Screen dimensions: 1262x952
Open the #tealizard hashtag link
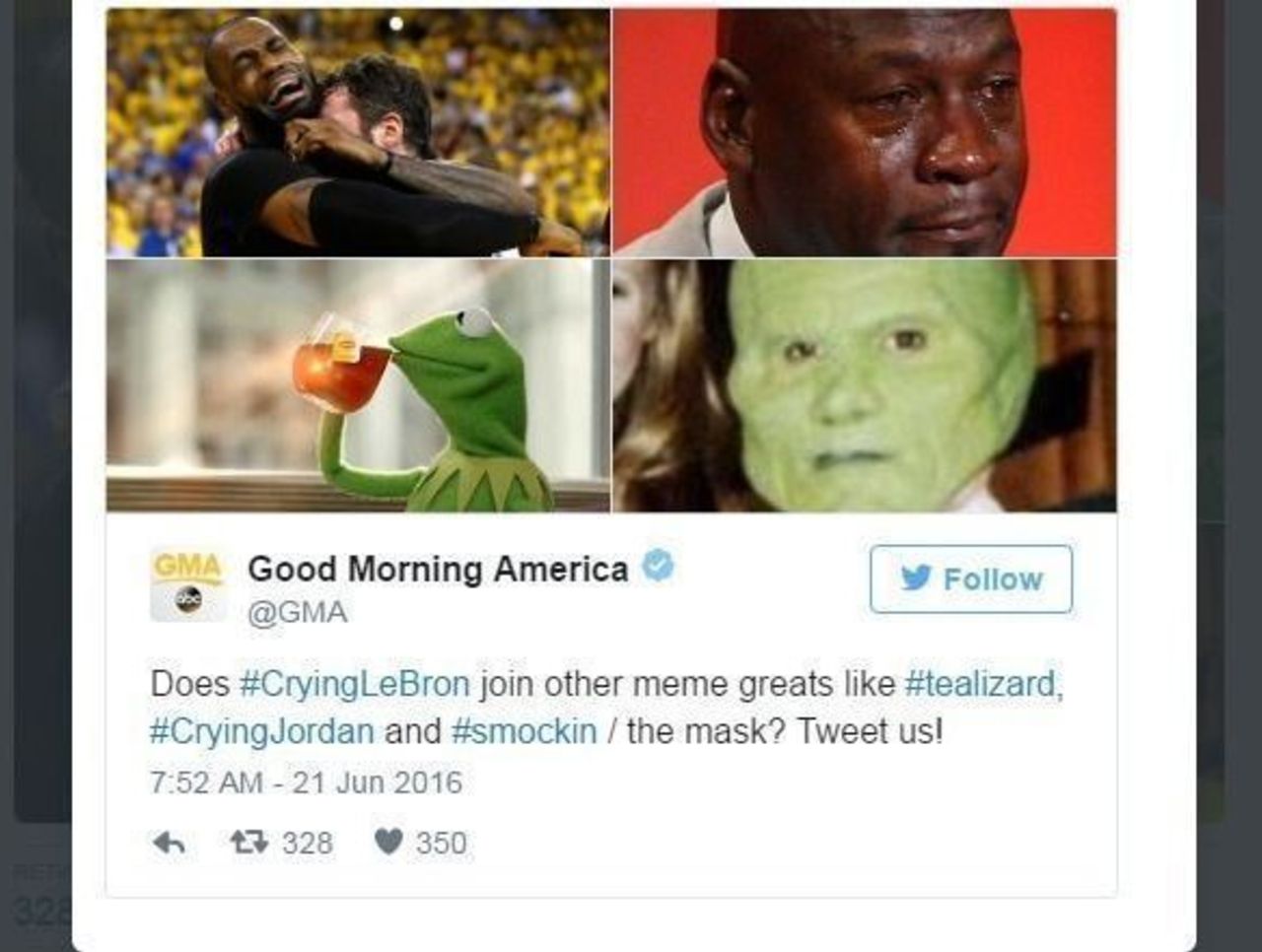click(983, 683)
